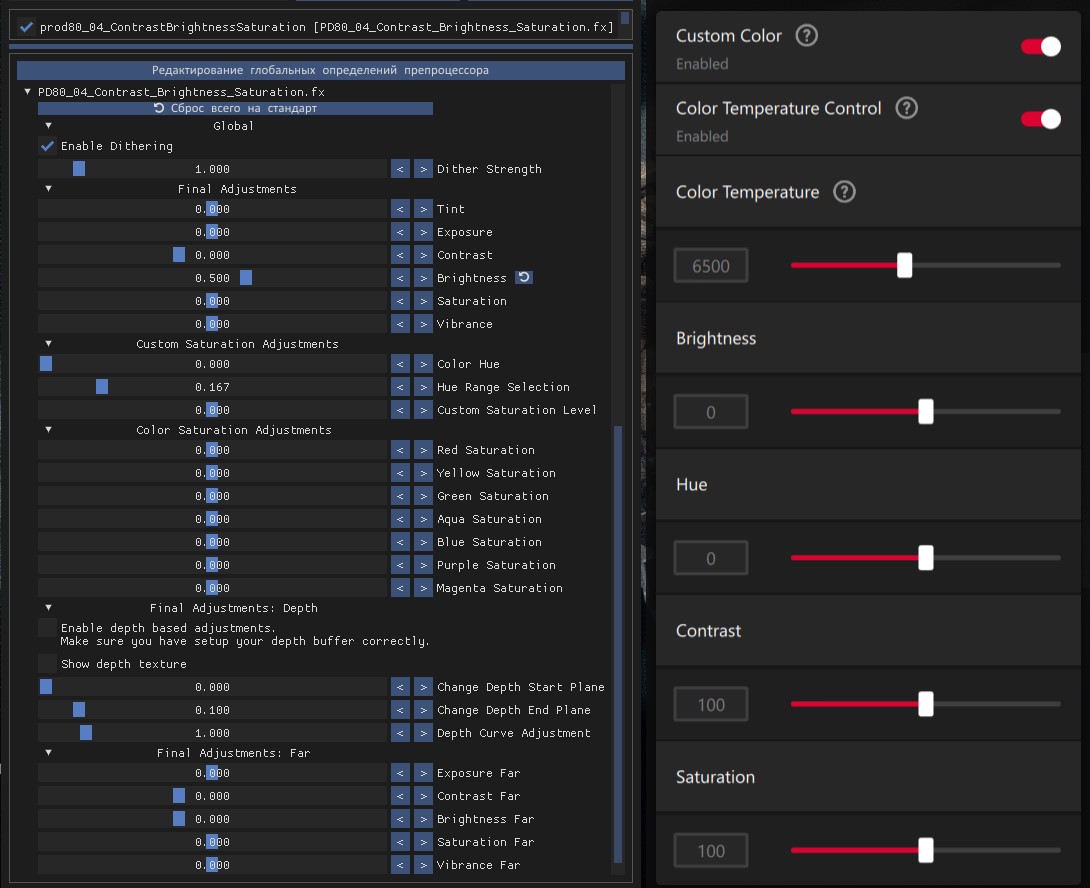
Task: Click Purple Saturation value slider
Action: click(213, 565)
